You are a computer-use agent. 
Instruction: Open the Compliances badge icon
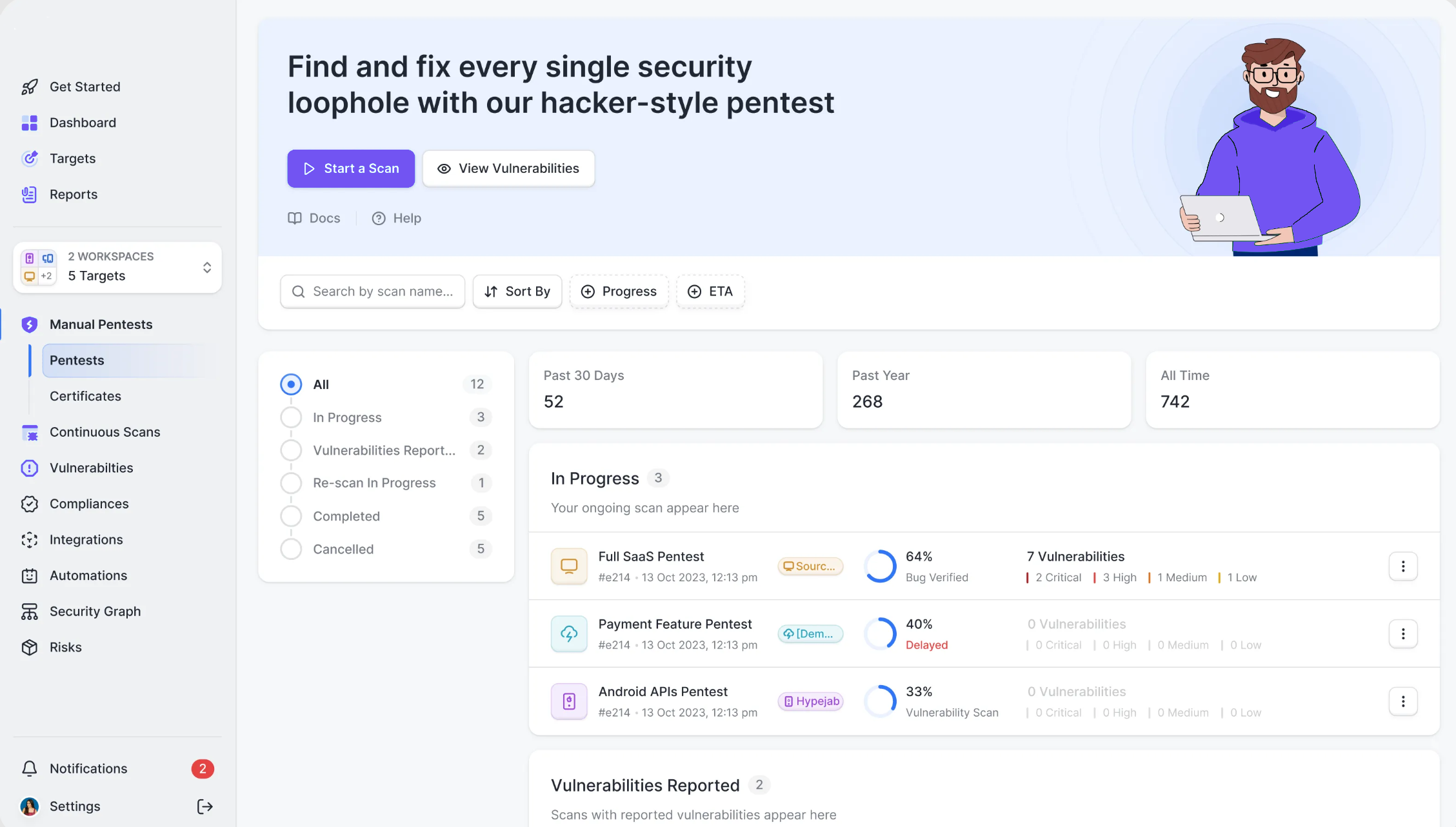(x=30, y=504)
